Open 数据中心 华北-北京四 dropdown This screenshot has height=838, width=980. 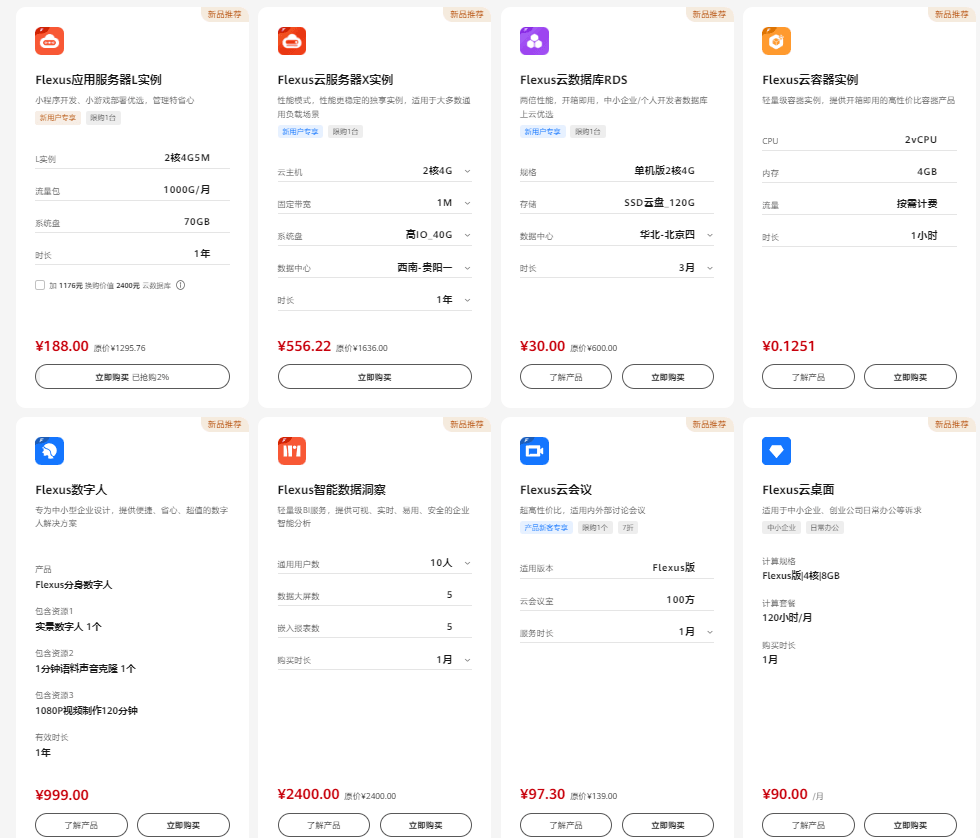pos(617,235)
